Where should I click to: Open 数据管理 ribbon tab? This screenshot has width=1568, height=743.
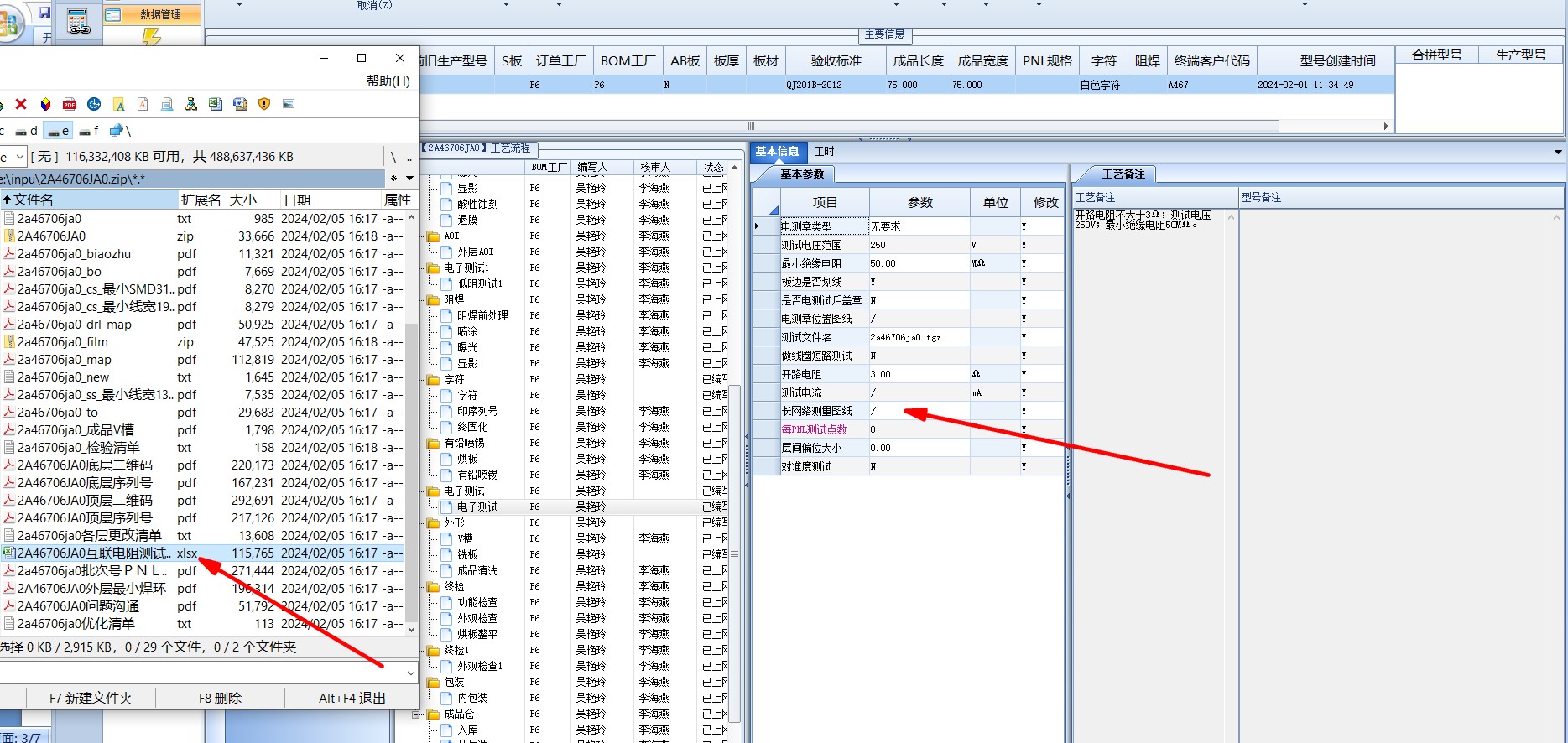[x=152, y=15]
